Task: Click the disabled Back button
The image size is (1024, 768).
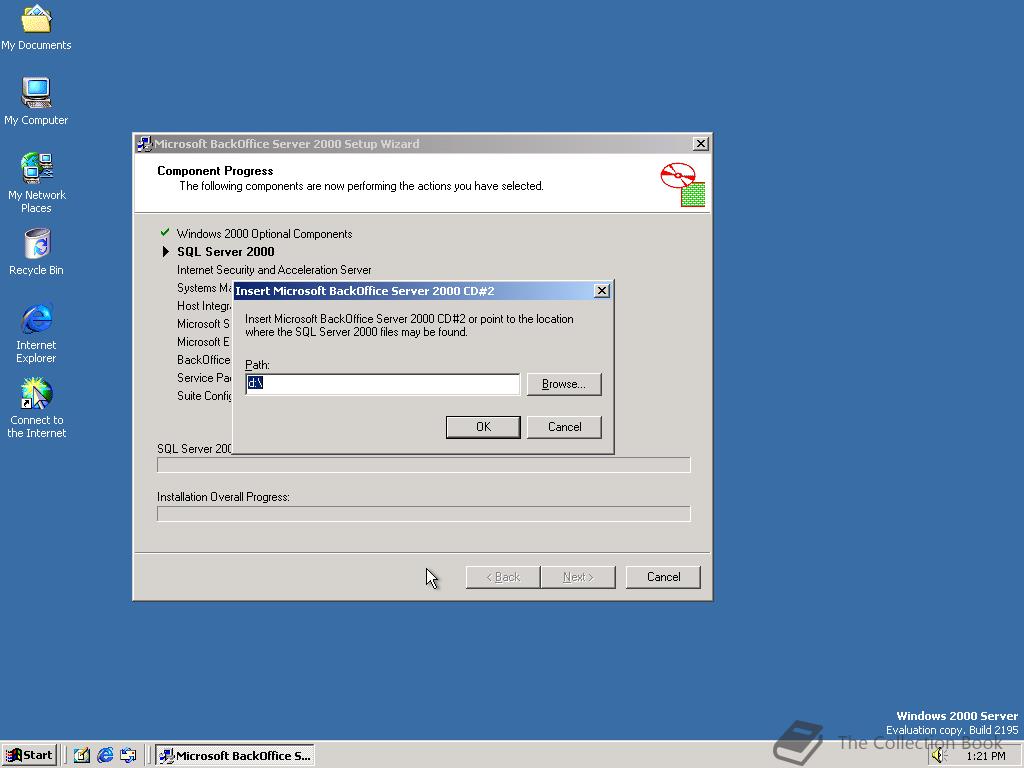Action: click(503, 577)
